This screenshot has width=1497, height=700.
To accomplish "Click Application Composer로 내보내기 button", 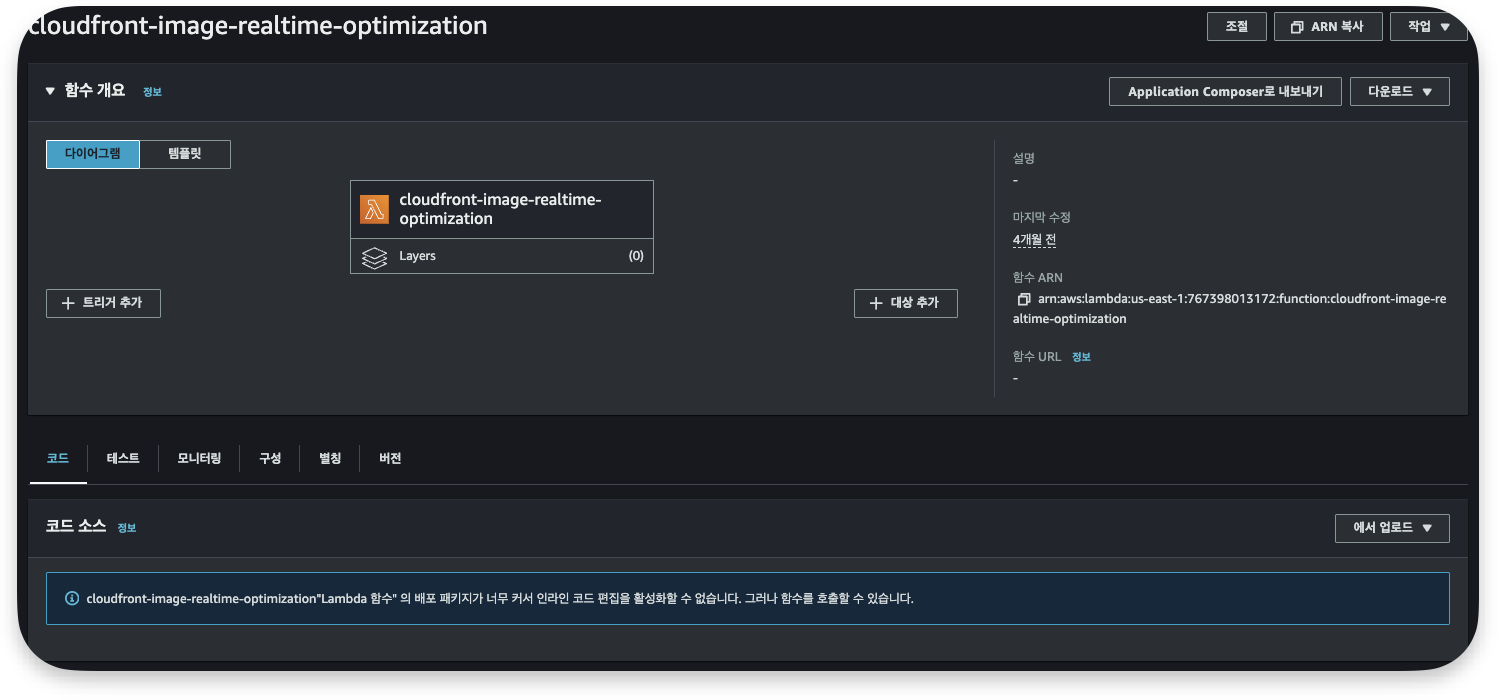I will pos(1225,92).
